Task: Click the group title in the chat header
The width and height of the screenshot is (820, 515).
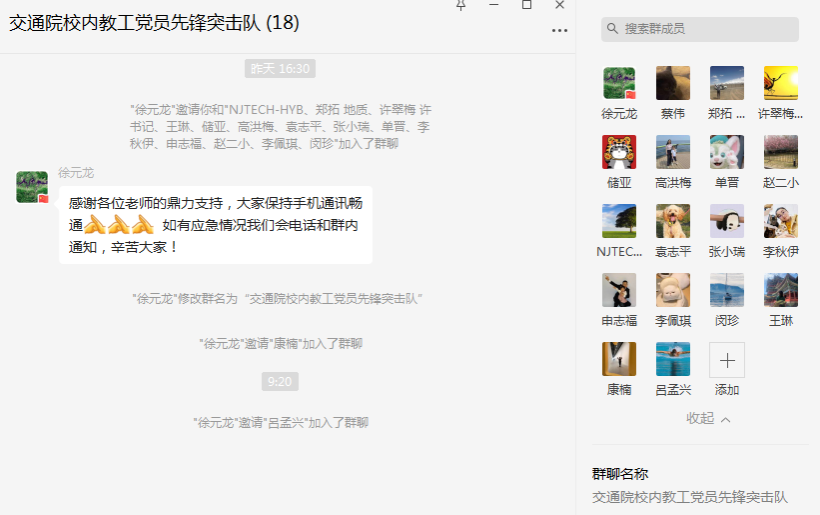Action: click(154, 23)
